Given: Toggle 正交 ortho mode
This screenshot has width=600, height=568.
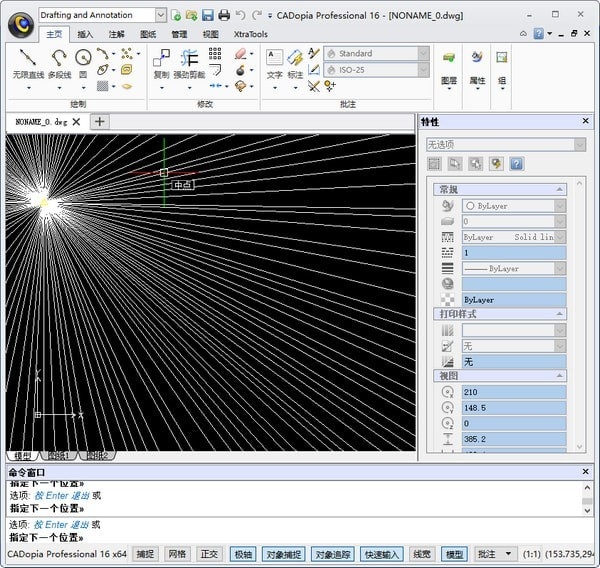Looking at the screenshot, I should point(208,554).
